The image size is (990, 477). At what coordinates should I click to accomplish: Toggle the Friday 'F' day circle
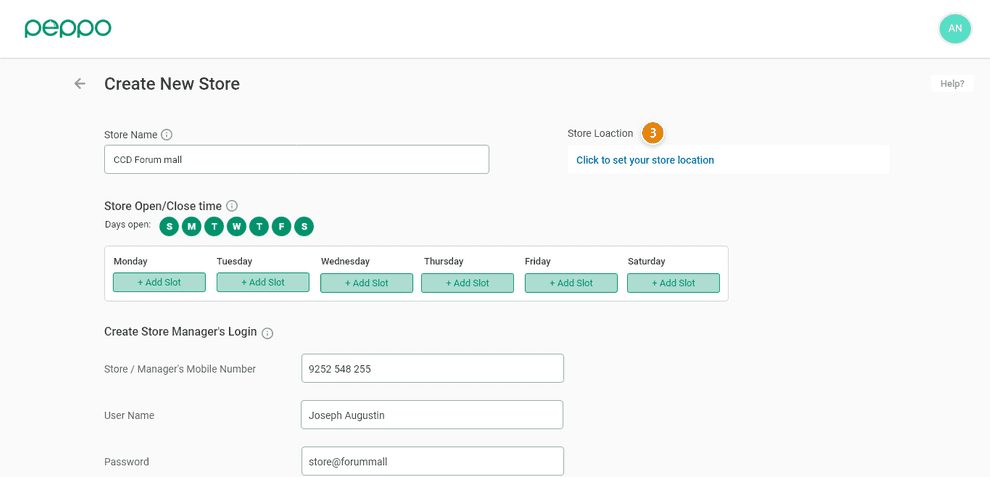click(x=282, y=226)
